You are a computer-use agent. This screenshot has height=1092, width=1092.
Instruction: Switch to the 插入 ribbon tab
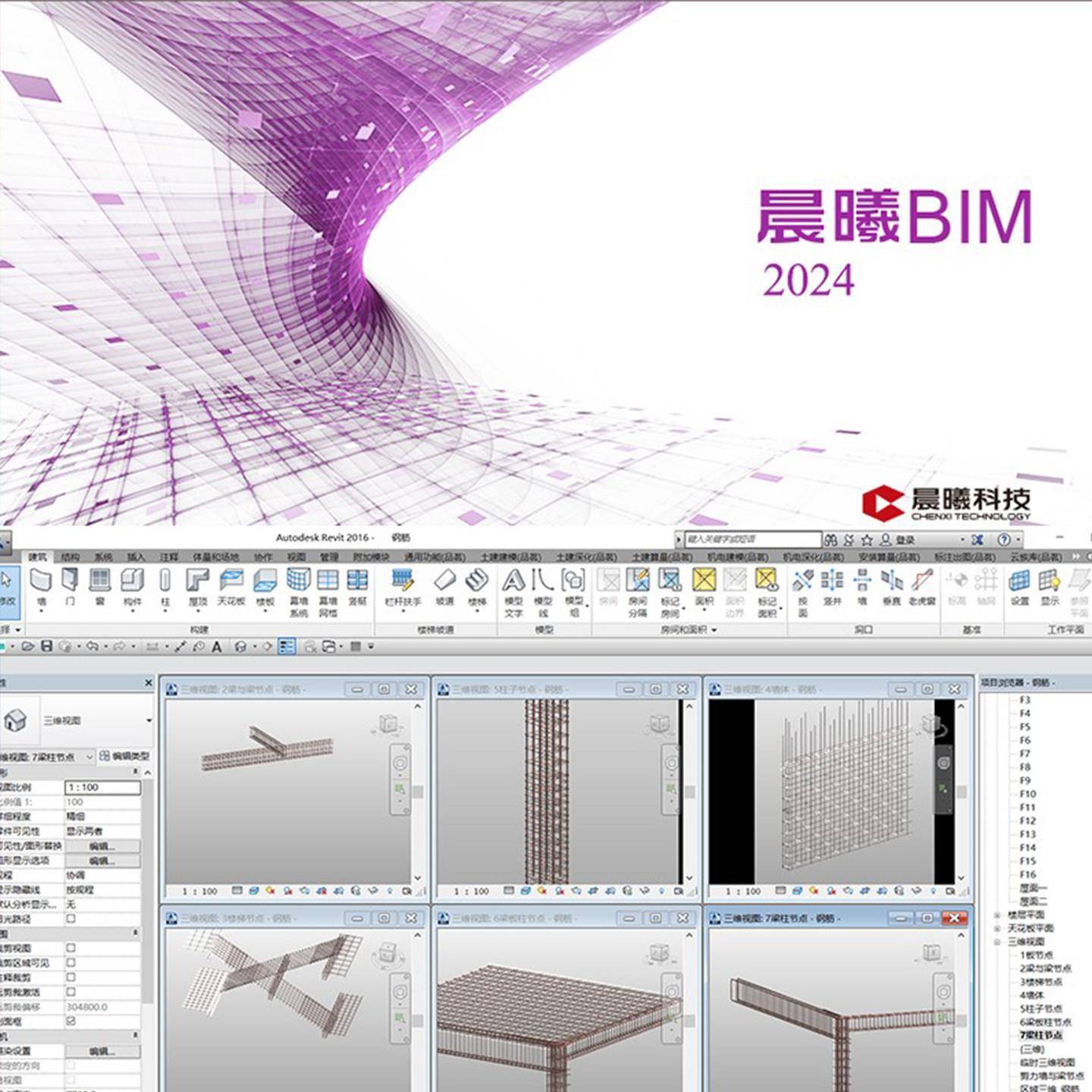[x=136, y=557]
